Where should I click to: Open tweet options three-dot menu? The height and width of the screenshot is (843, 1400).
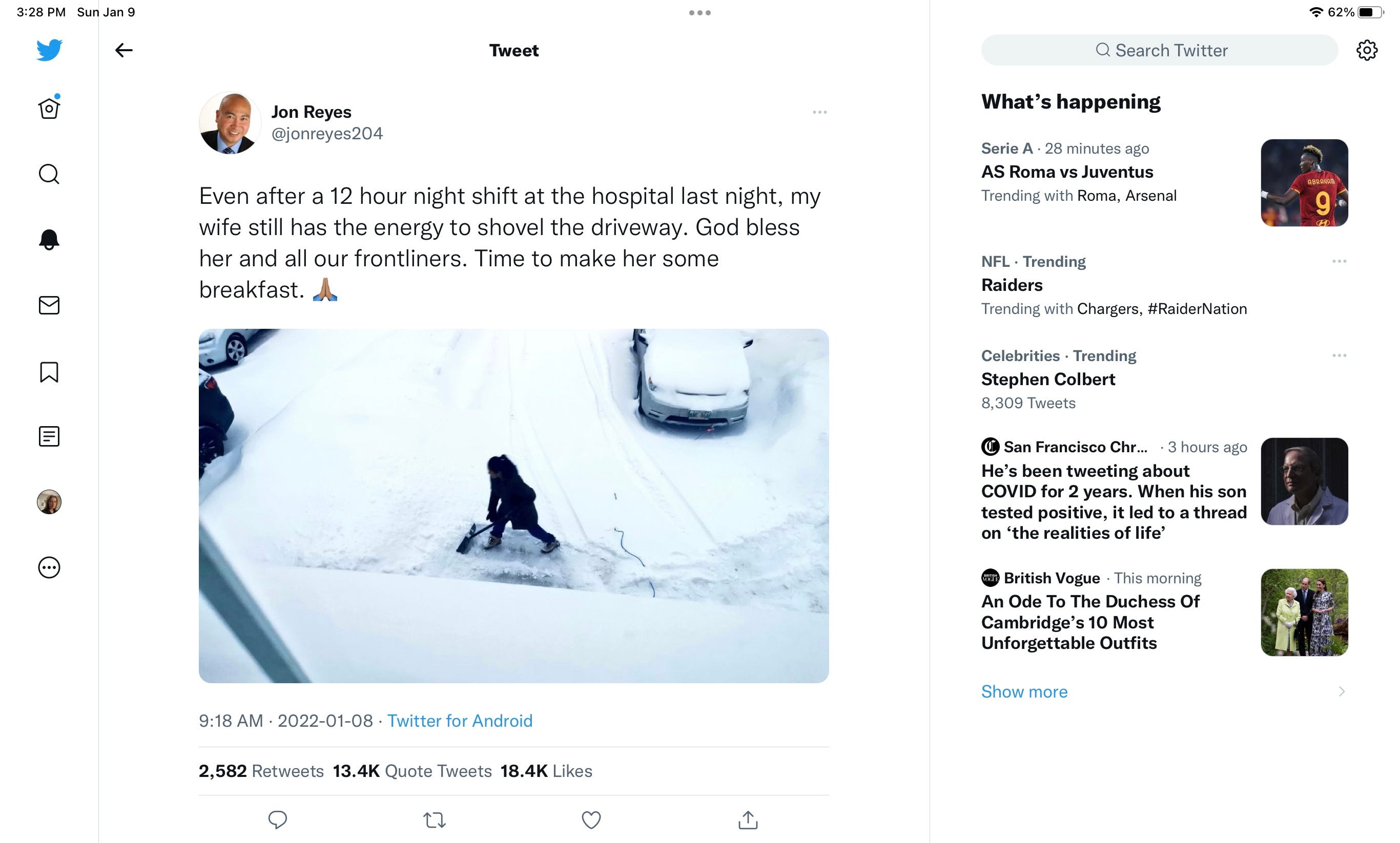819,112
